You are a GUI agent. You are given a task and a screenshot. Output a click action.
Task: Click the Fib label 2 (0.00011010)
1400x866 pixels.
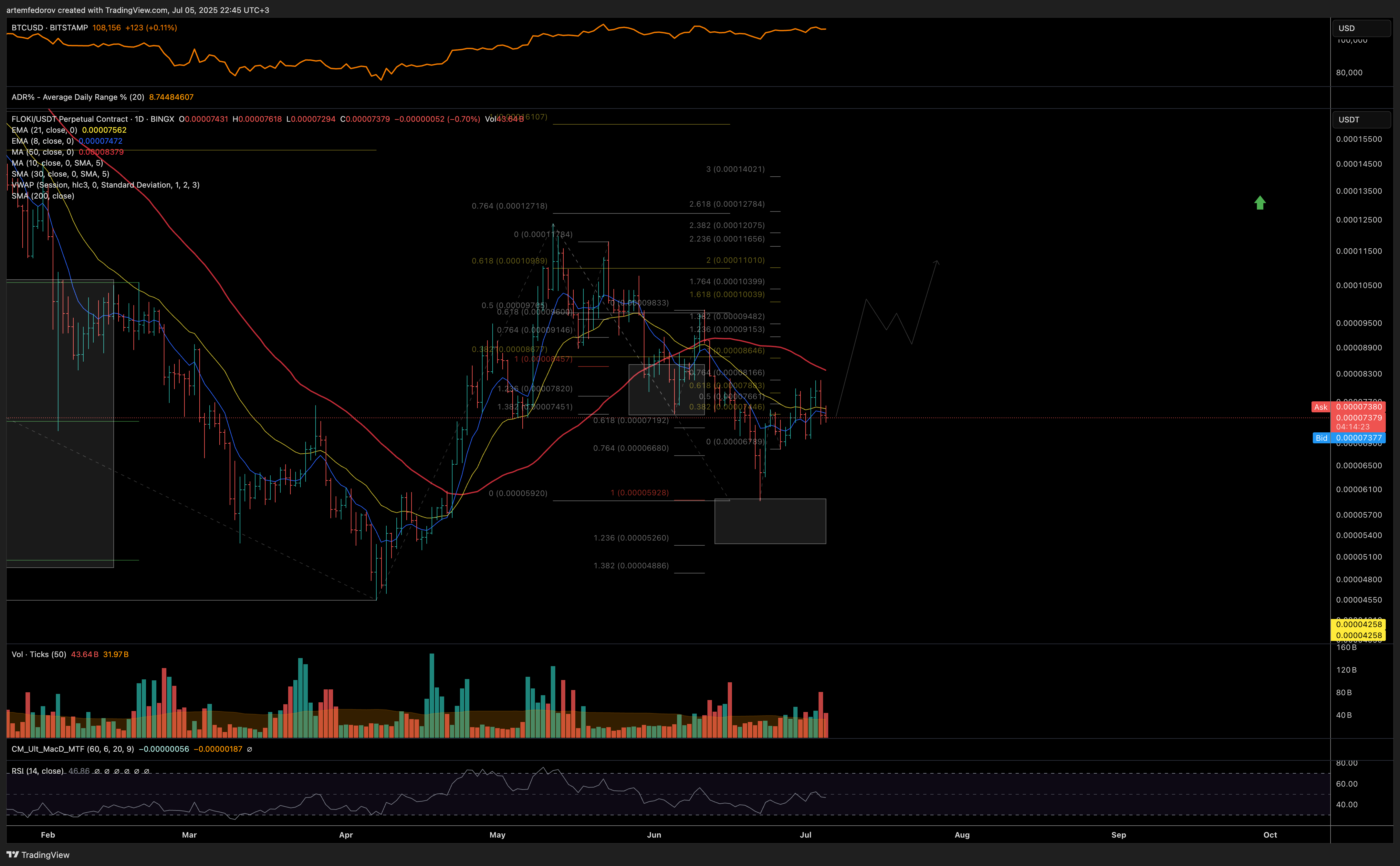click(735, 261)
